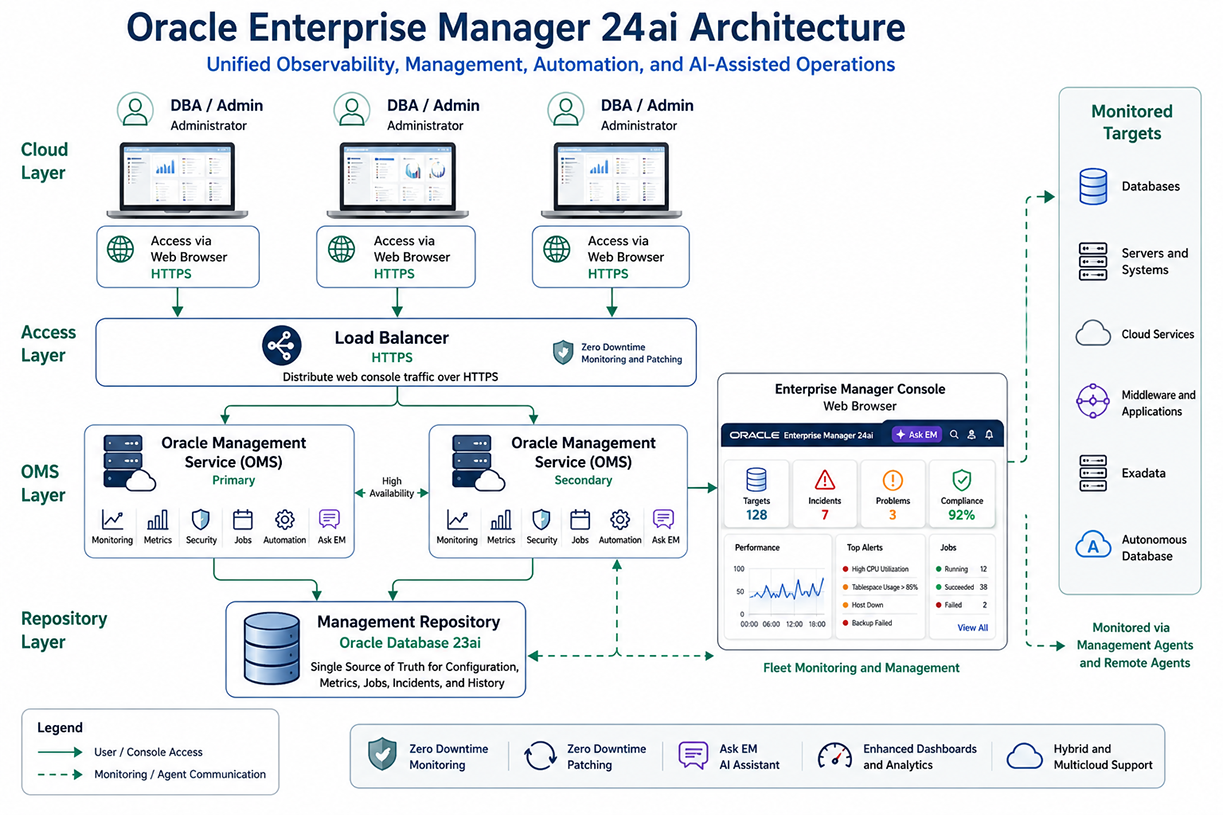Click the Databases icon in Monitored Targets
The height and width of the screenshot is (815, 1223).
(1093, 186)
